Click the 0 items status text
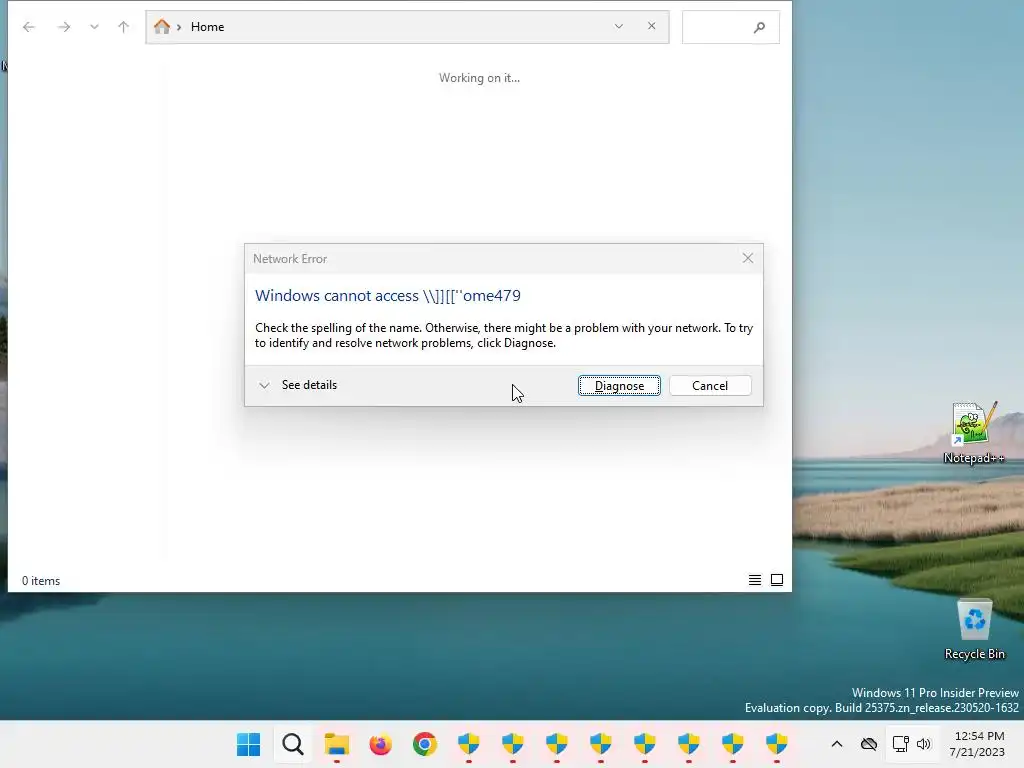This screenshot has height=768, width=1024. [x=40, y=581]
